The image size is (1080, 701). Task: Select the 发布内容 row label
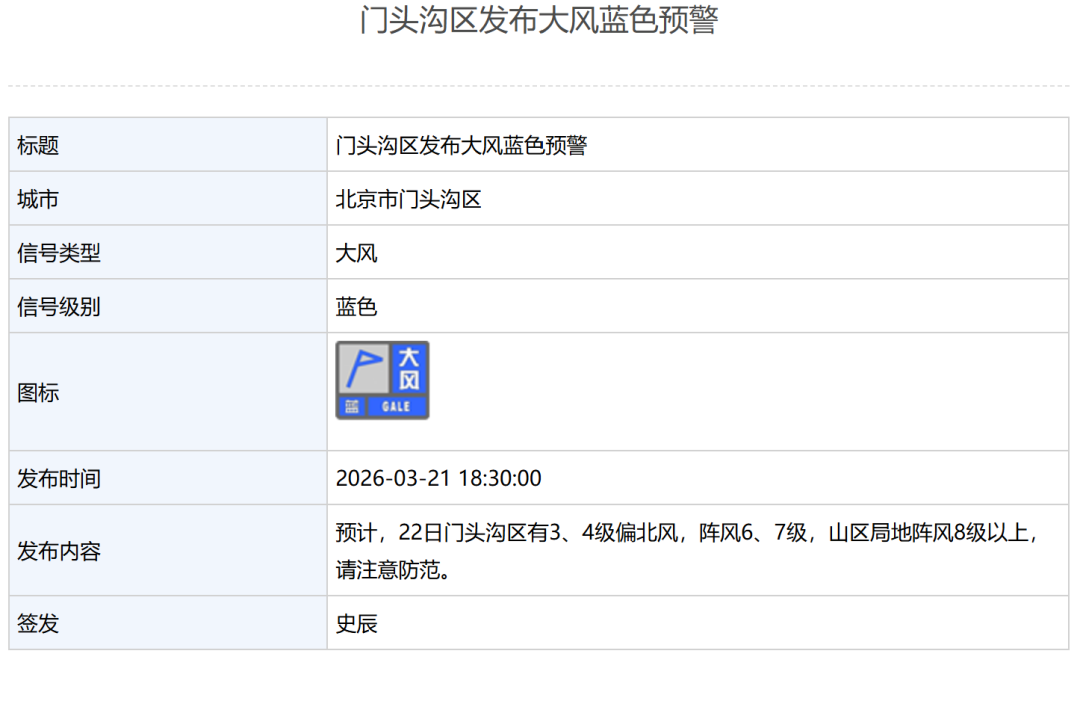(59, 551)
